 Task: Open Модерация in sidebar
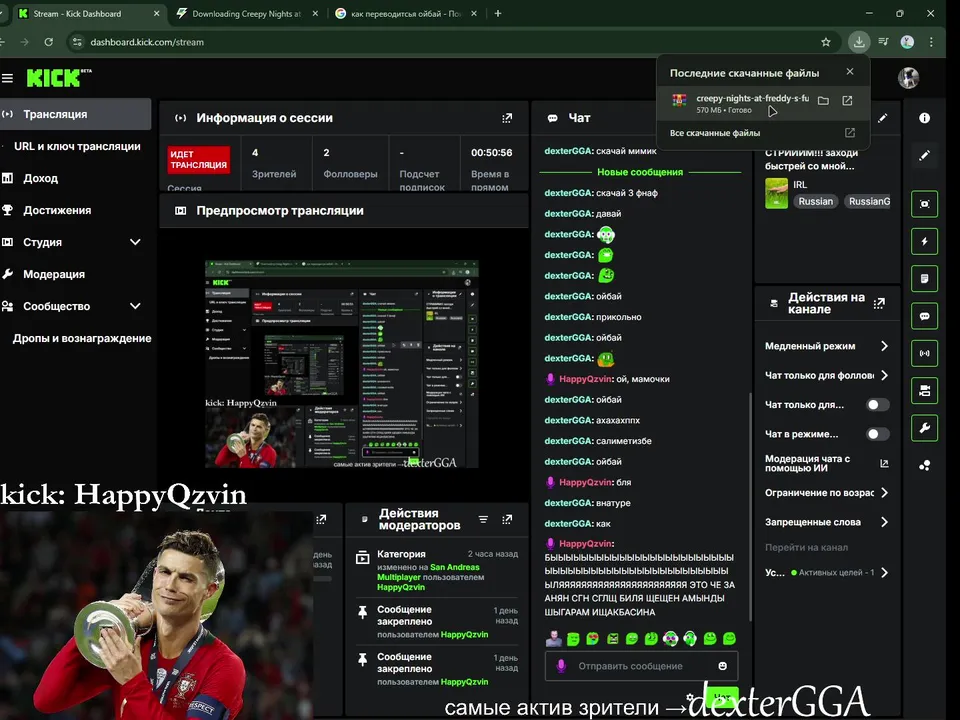[54, 274]
